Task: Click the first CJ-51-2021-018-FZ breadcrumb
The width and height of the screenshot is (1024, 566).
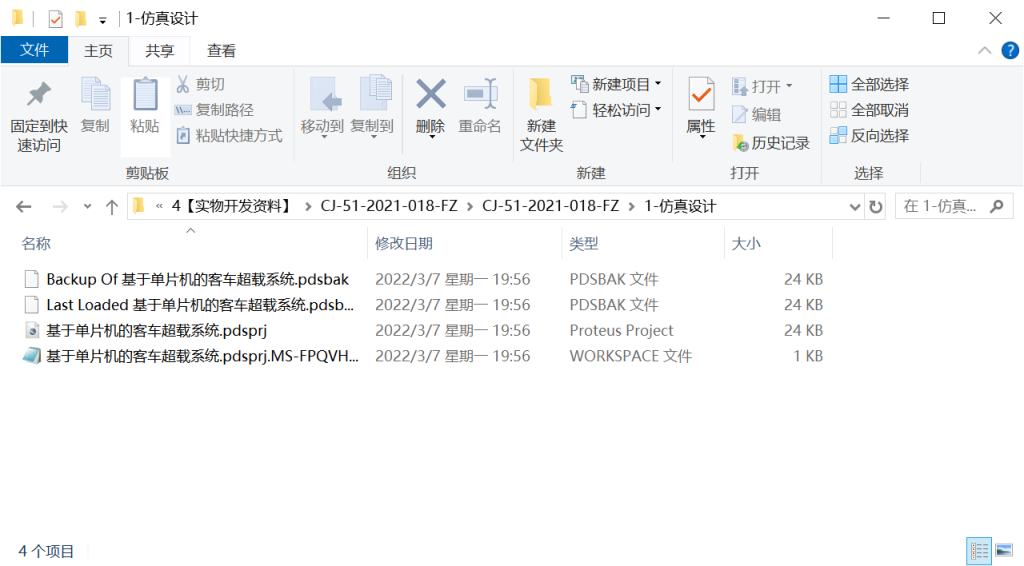Action: click(389, 206)
